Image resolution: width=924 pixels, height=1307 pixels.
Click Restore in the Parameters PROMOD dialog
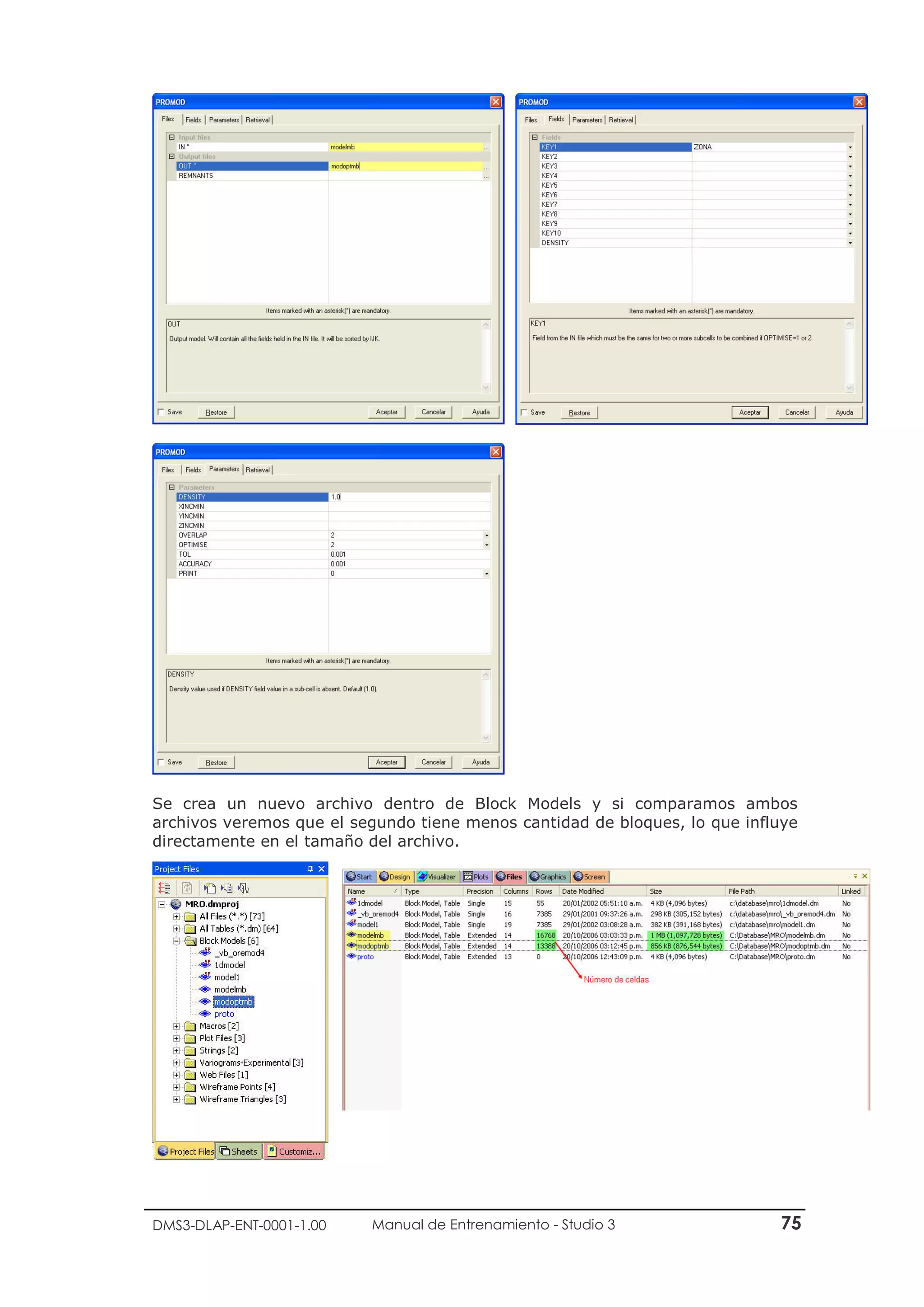coord(217,762)
